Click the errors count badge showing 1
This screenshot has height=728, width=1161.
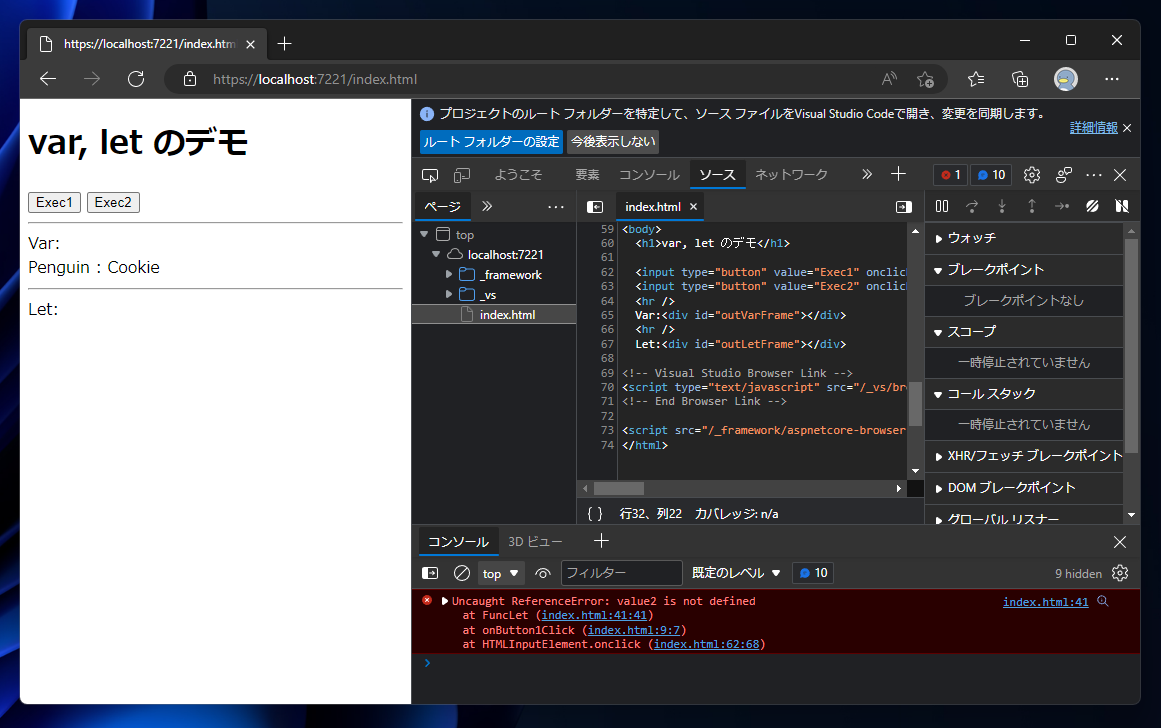click(x=950, y=175)
